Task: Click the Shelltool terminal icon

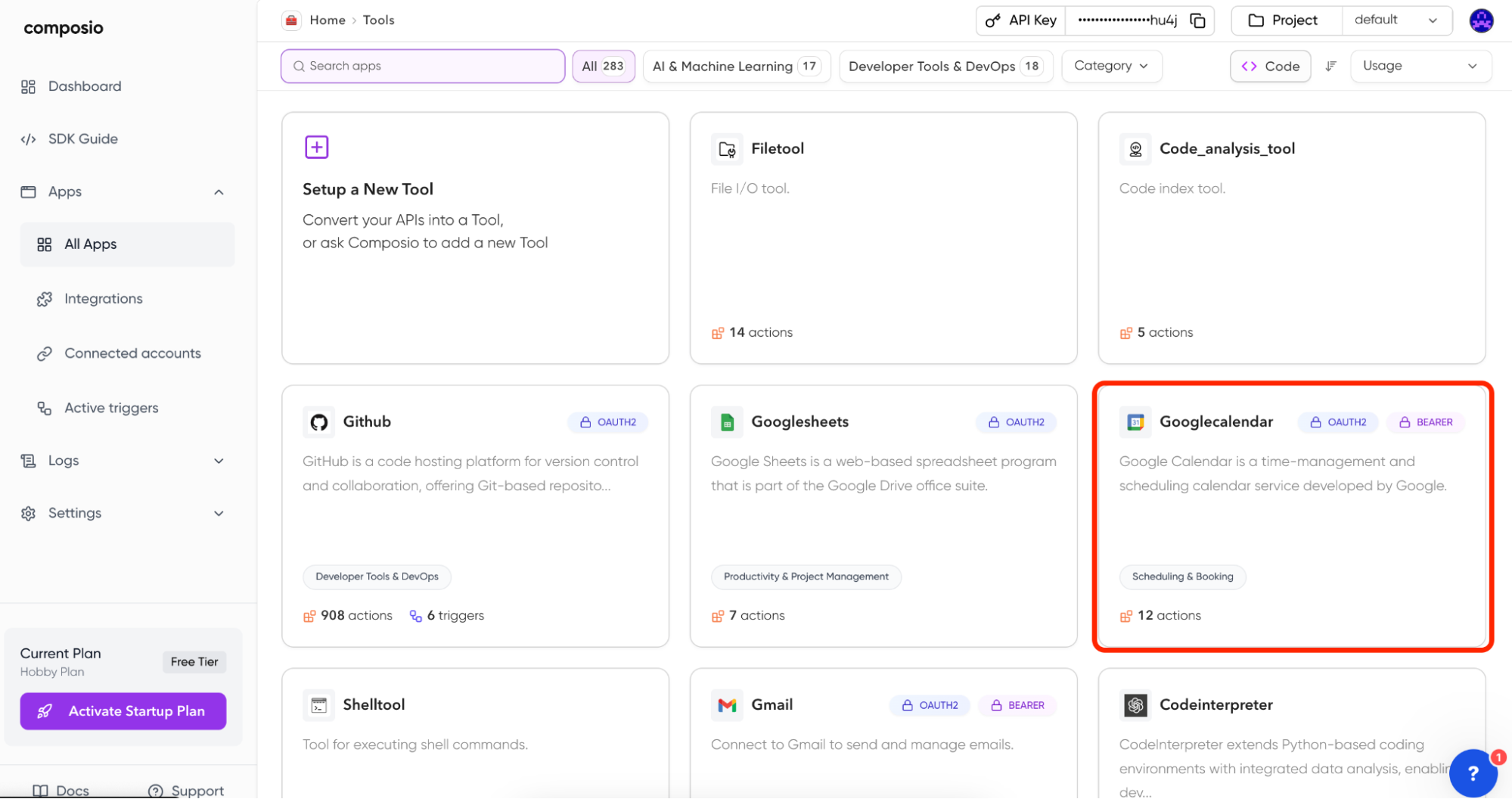Action: (318, 704)
